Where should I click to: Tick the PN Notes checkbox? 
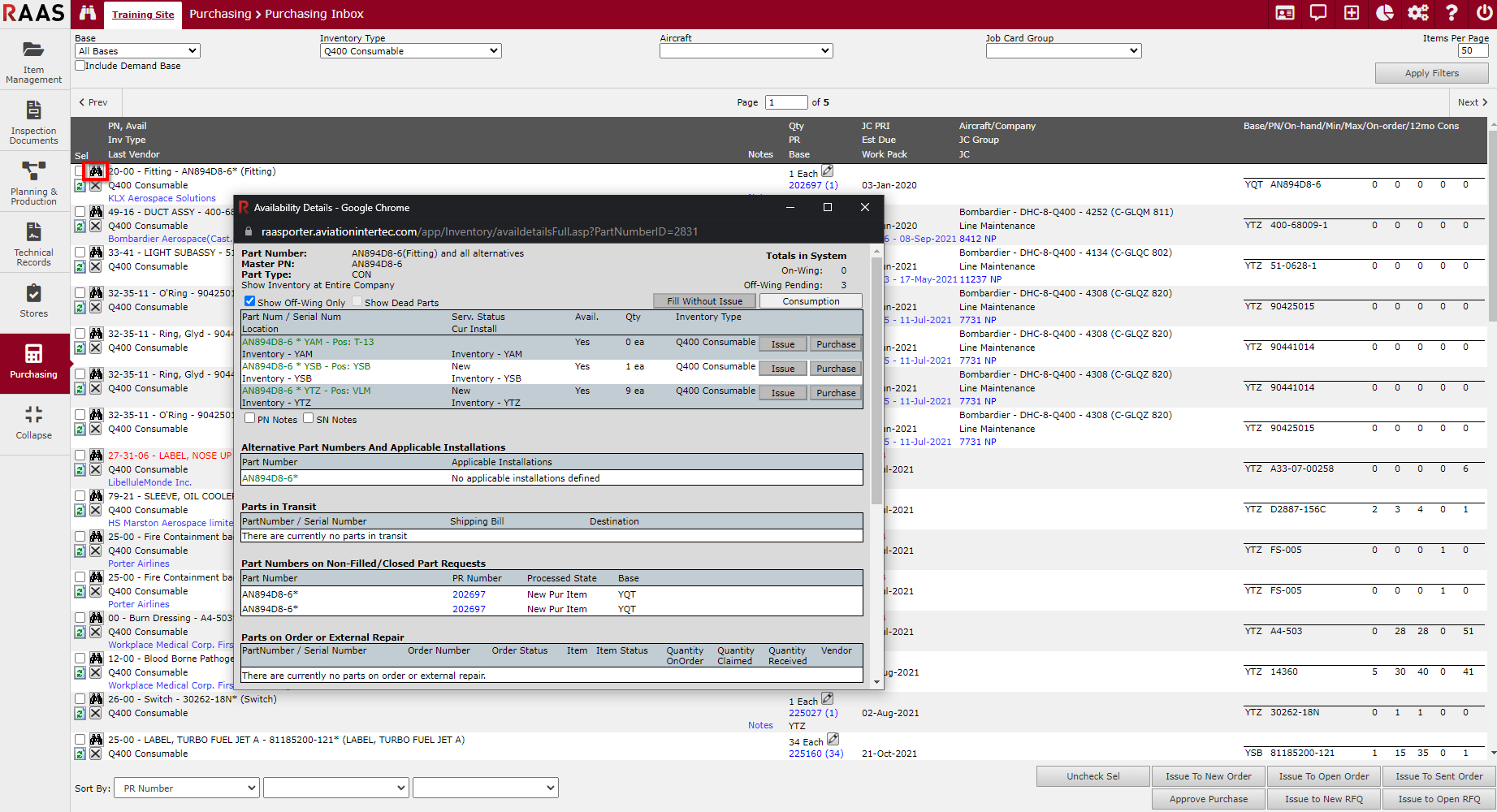pos(250,419)
